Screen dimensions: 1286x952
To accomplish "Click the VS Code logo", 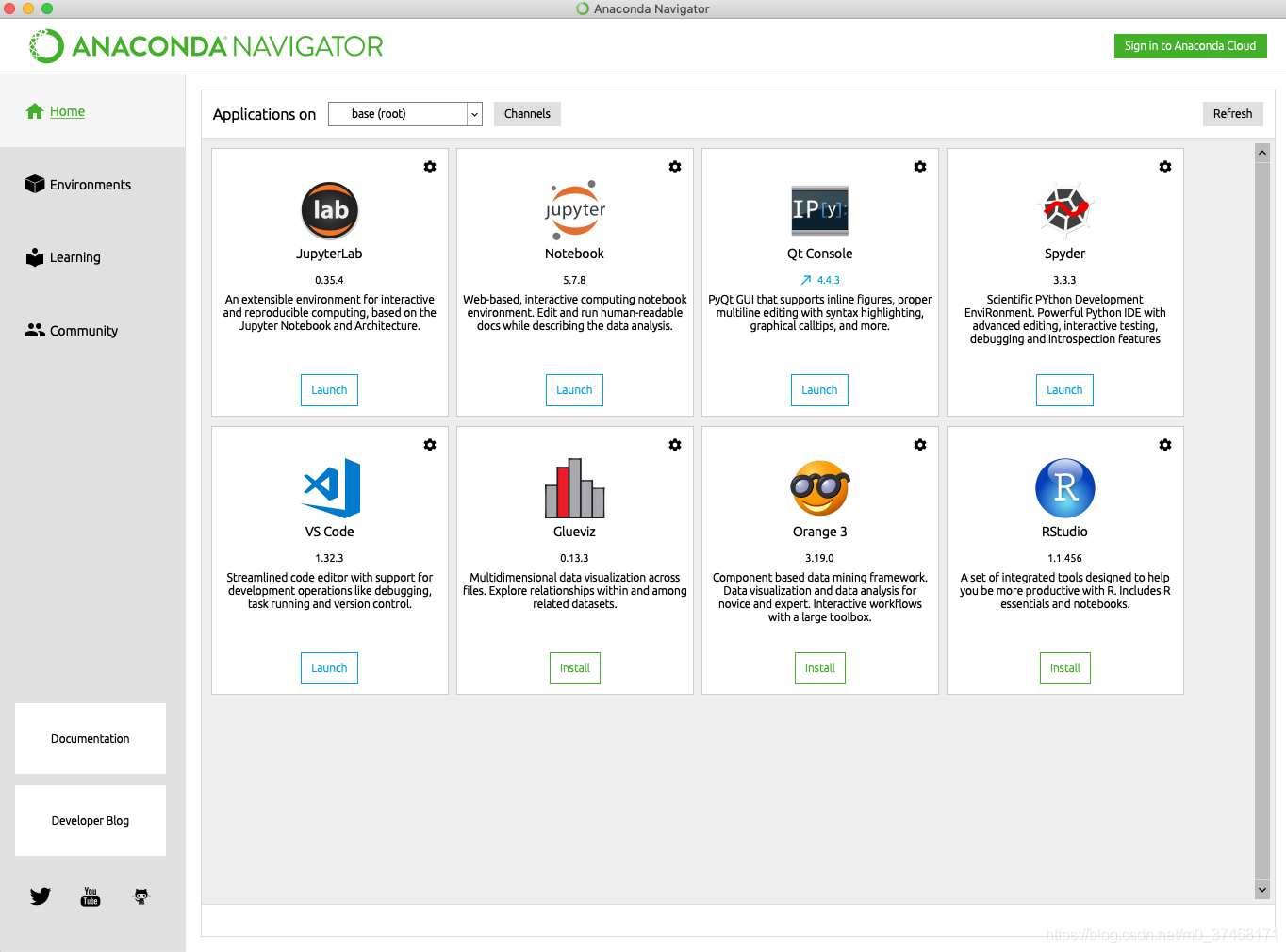I will [x=332, y=488].
